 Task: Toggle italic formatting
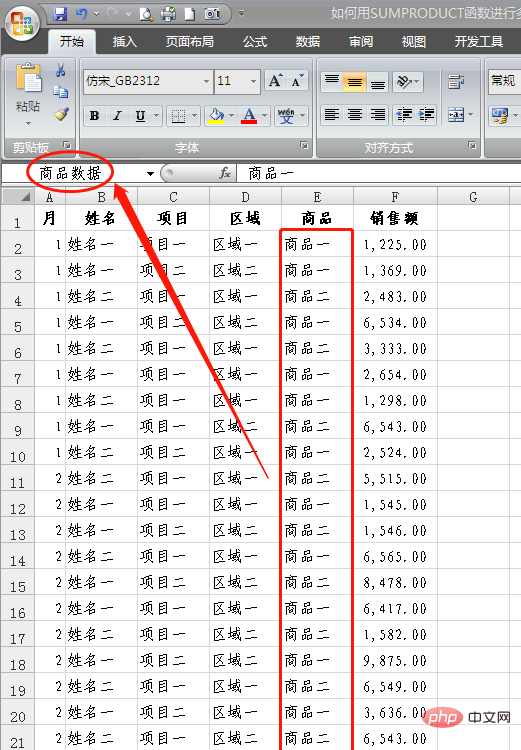[x=117, y=116]
